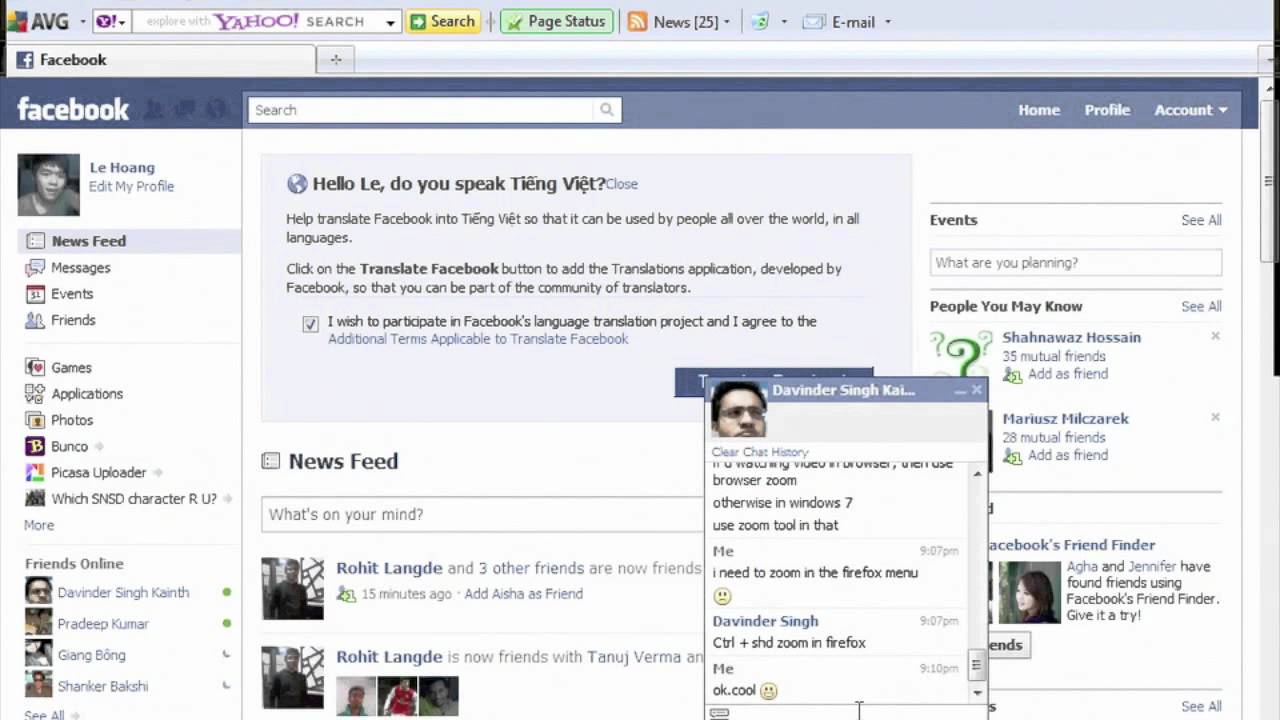Open the News RSS feed icon
Screen dimensions: 1280x720
637,21
